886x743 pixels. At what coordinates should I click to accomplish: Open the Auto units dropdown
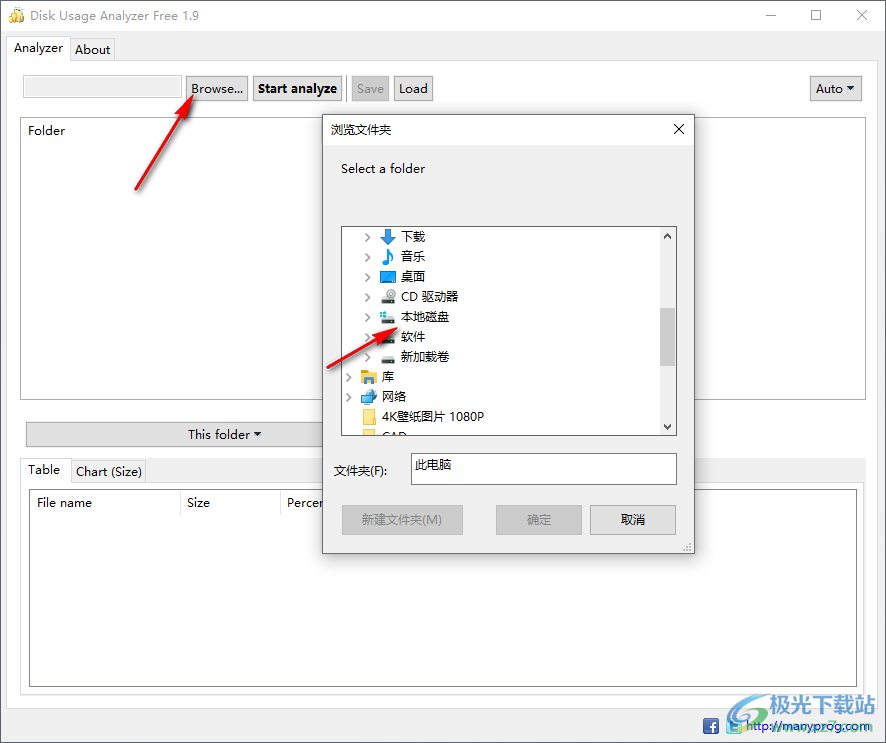(835, 89)
